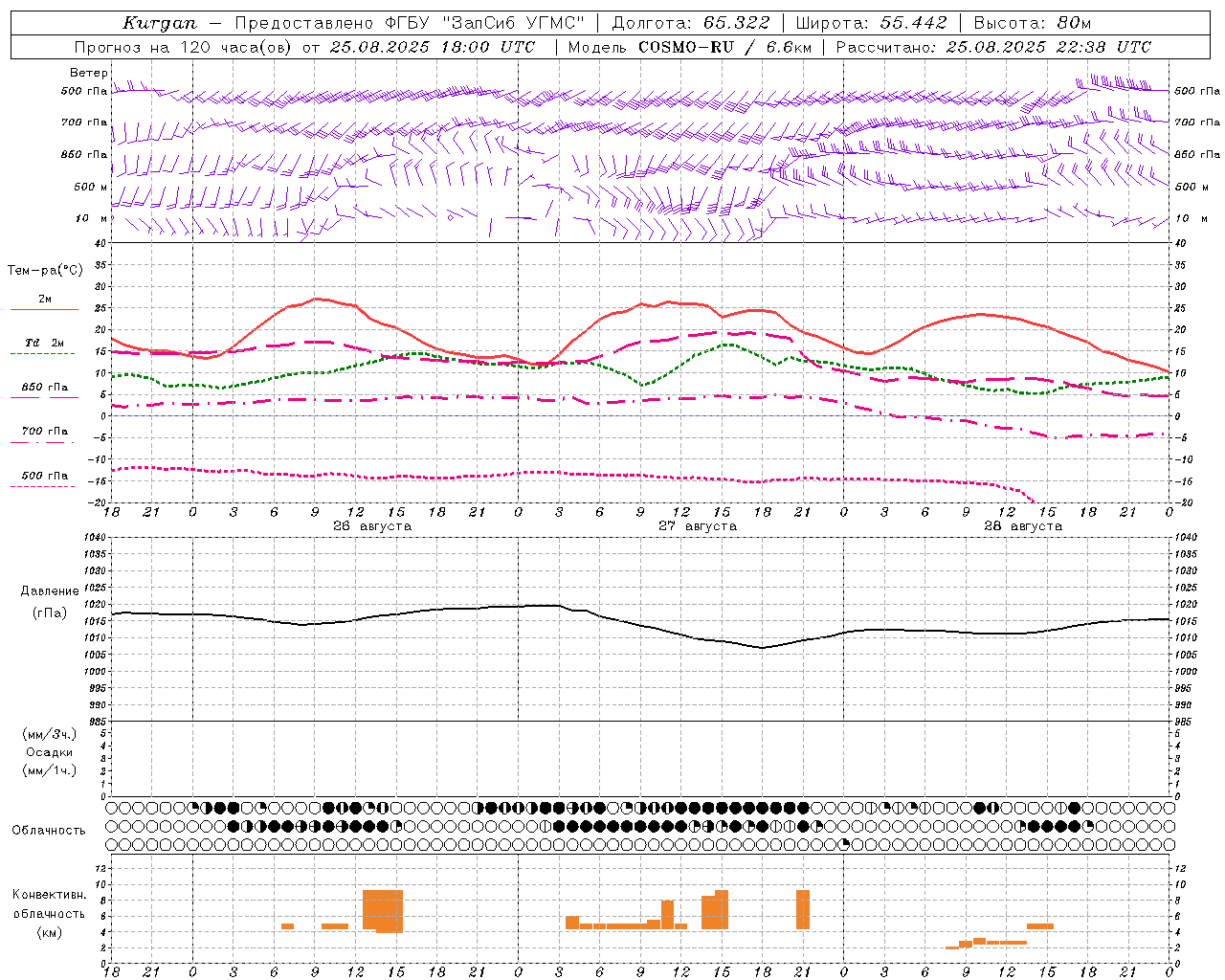
Task: Click the "Модель COSMO-RU / 6.6км" label
Action: click(689, 47)
